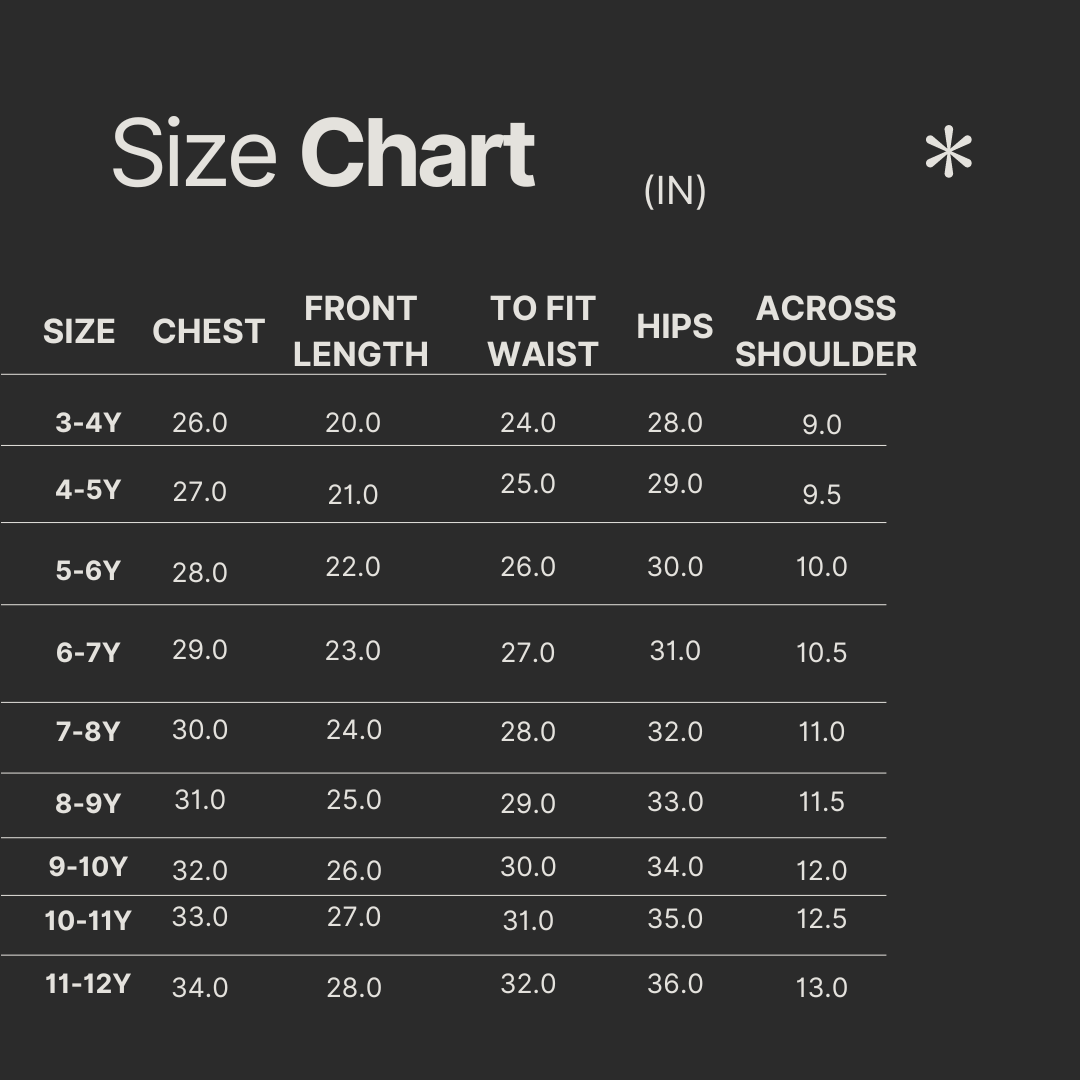Select the CHEST column header
The image size is (1080, 1080).
tap(208, 332)
